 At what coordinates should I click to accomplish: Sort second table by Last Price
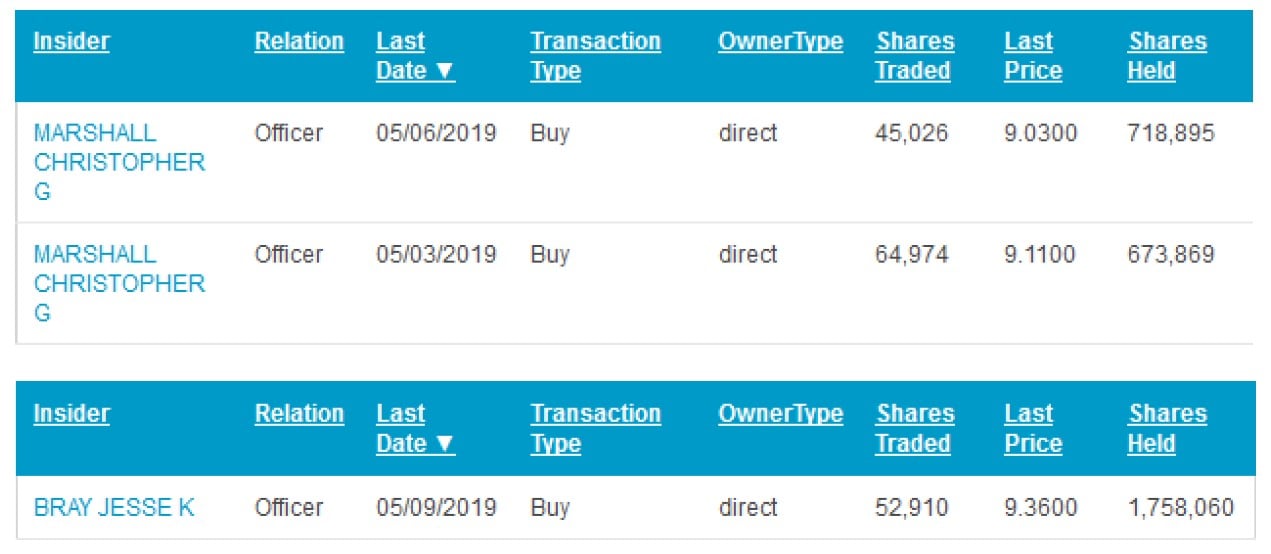coord(1032,429)
